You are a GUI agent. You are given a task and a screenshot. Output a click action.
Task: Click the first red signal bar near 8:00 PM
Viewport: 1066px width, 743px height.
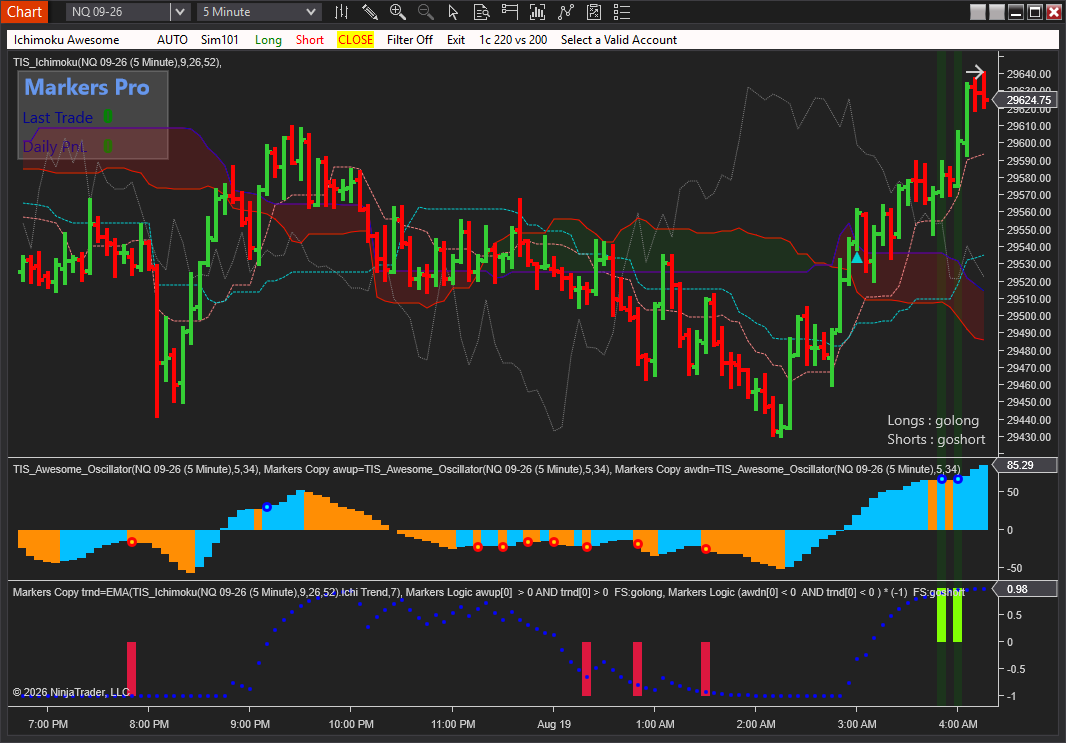(x=131, y=669)
